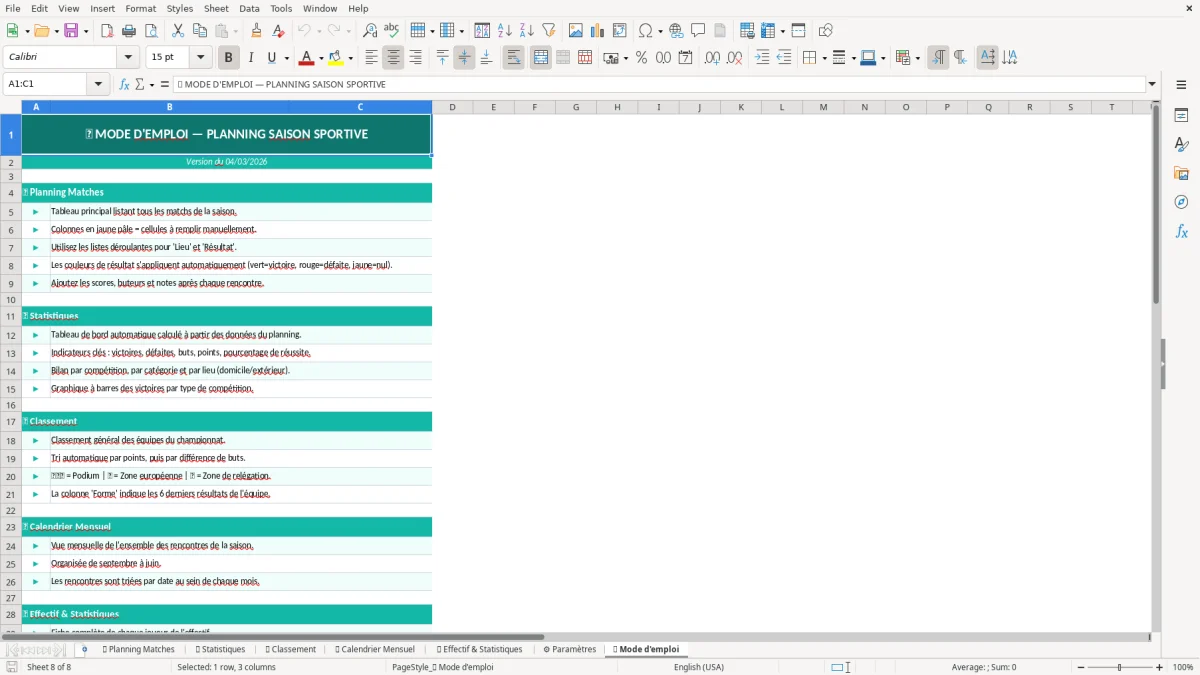Viewport: 1200px width, 675px height.
Task: Click in the formula input line
Action: (x=659, y=84)
